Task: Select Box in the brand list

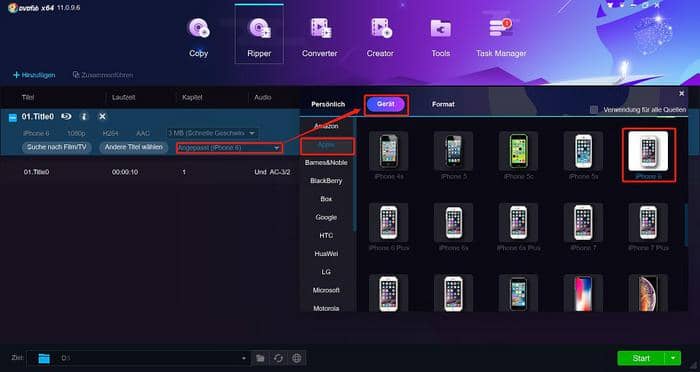Action: pyautogui.click(x=326, y=199)
